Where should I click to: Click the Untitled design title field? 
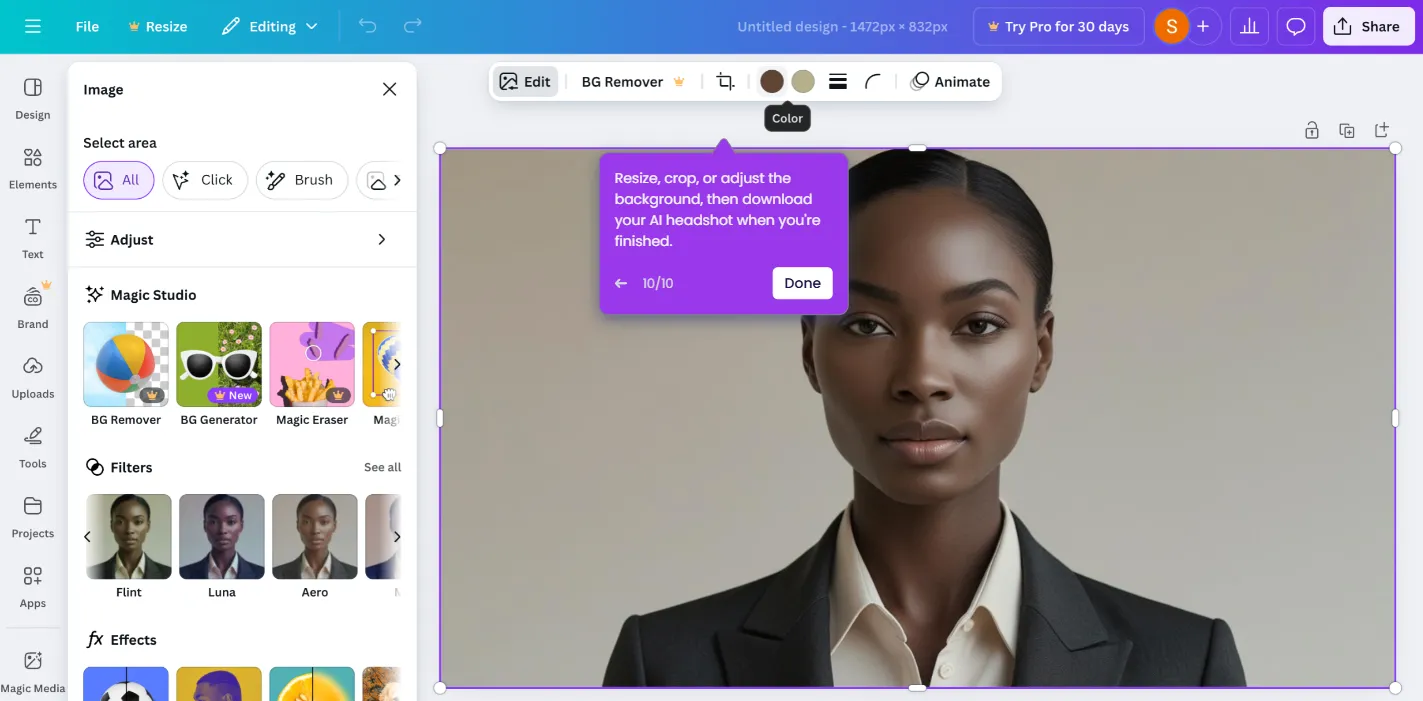(x=842, y=27)
